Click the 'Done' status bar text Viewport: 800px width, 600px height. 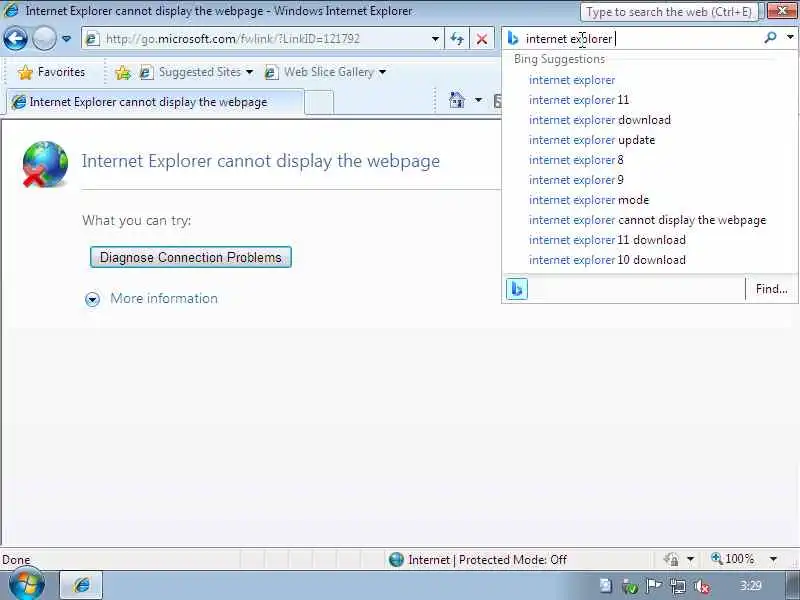16,560
